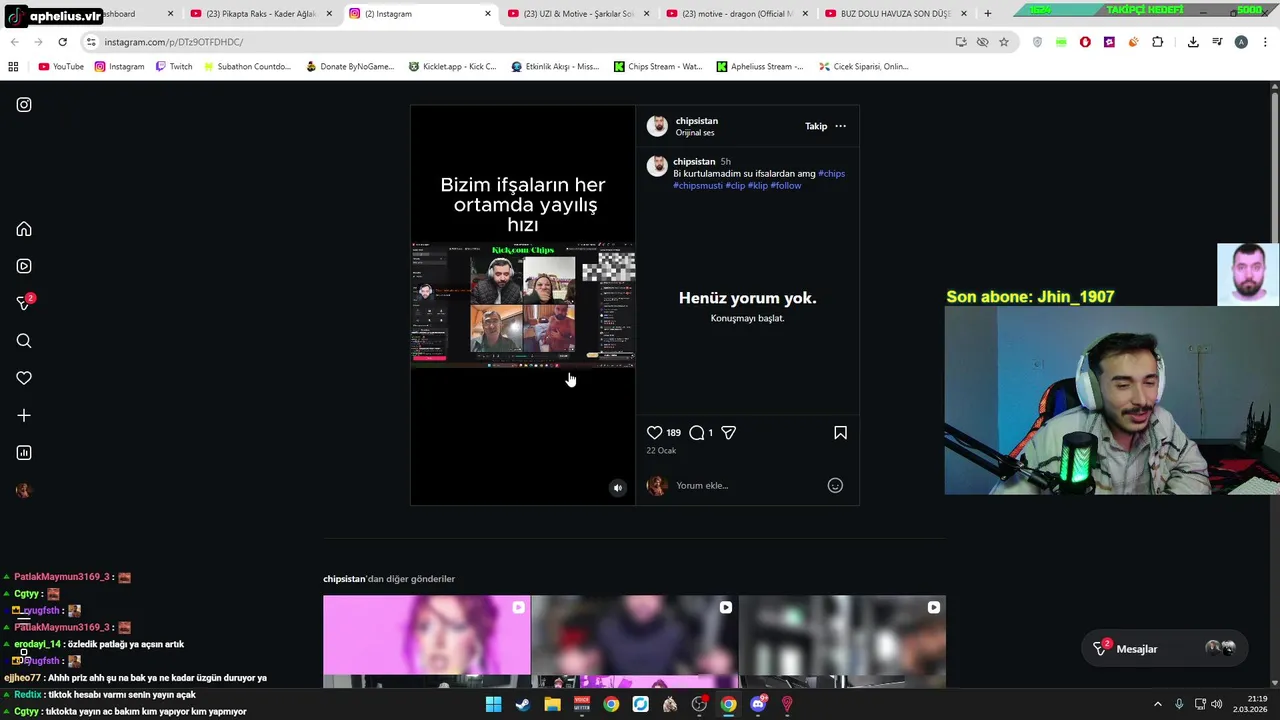Open the YouTube bookmark
The height and width of the screenshot is (720, 1280).
coord(61,67)
